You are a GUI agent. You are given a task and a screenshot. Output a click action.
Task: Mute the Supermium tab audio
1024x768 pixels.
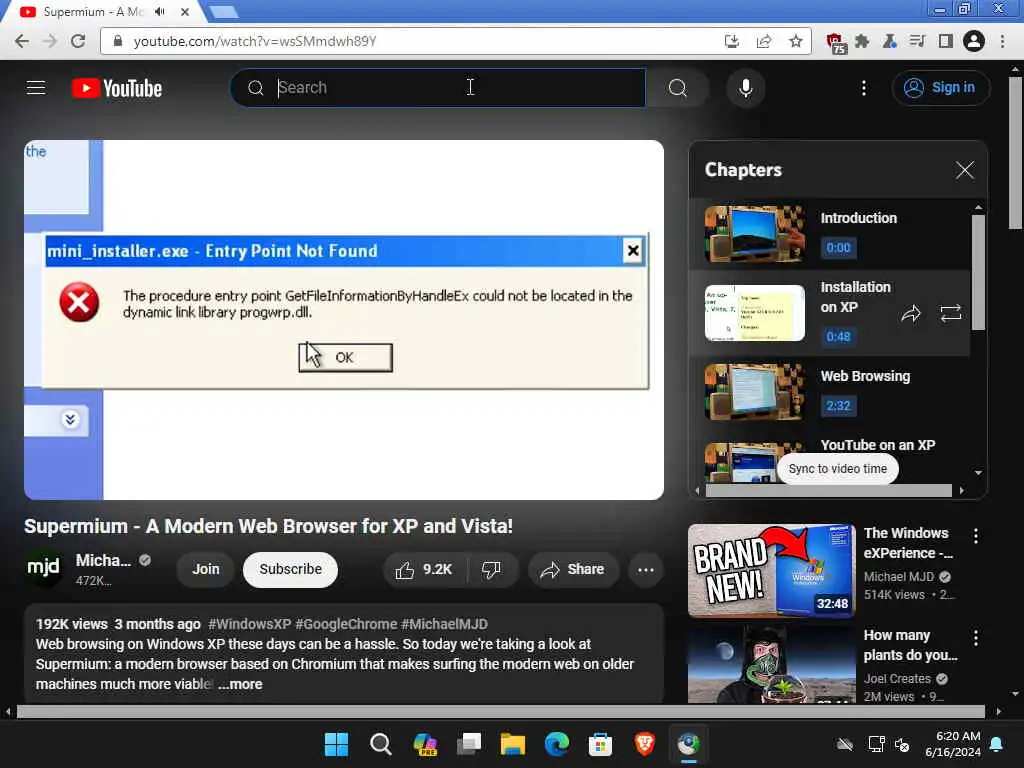(160, 12)
